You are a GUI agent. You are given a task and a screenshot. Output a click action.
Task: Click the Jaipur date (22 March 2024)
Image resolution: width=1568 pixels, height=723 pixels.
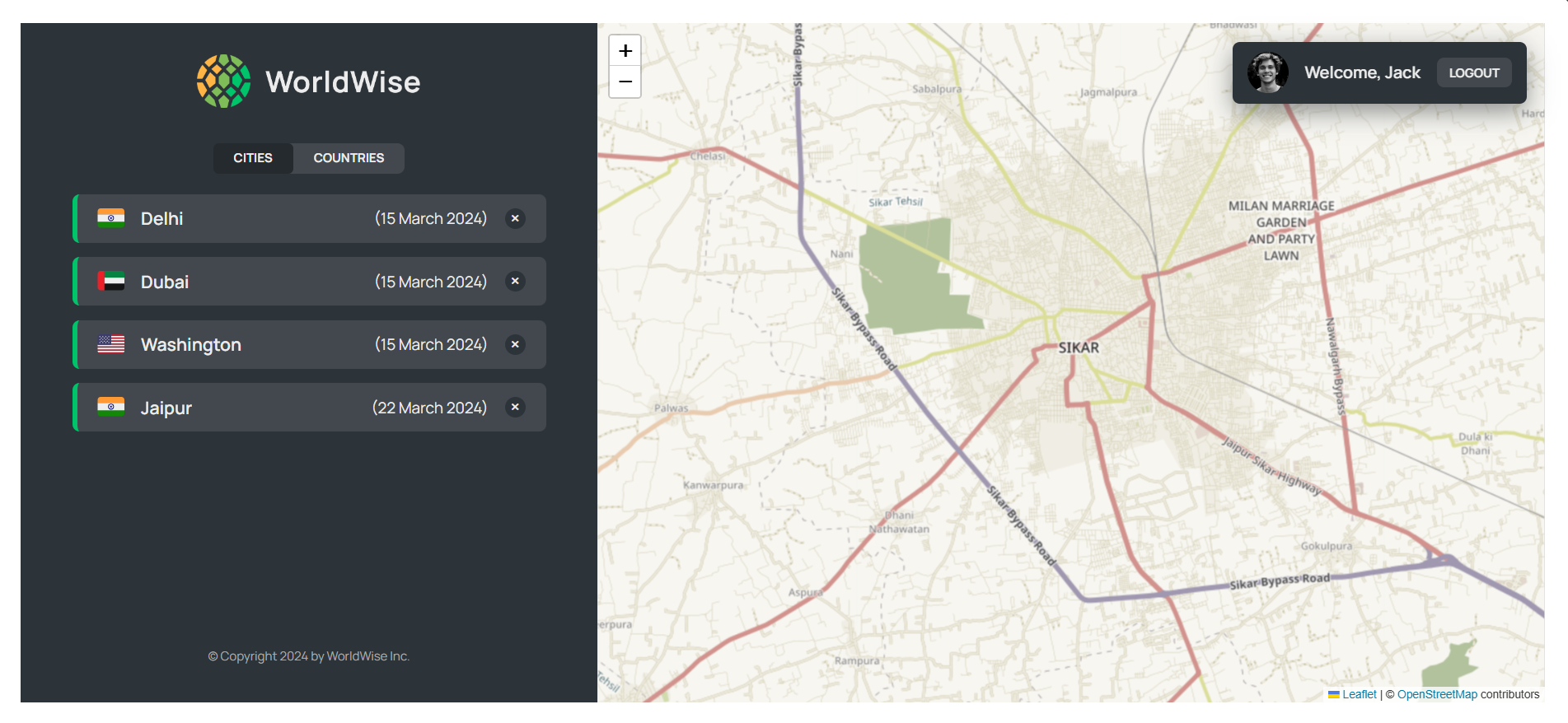pyautogui.click(x=429, y=408)
